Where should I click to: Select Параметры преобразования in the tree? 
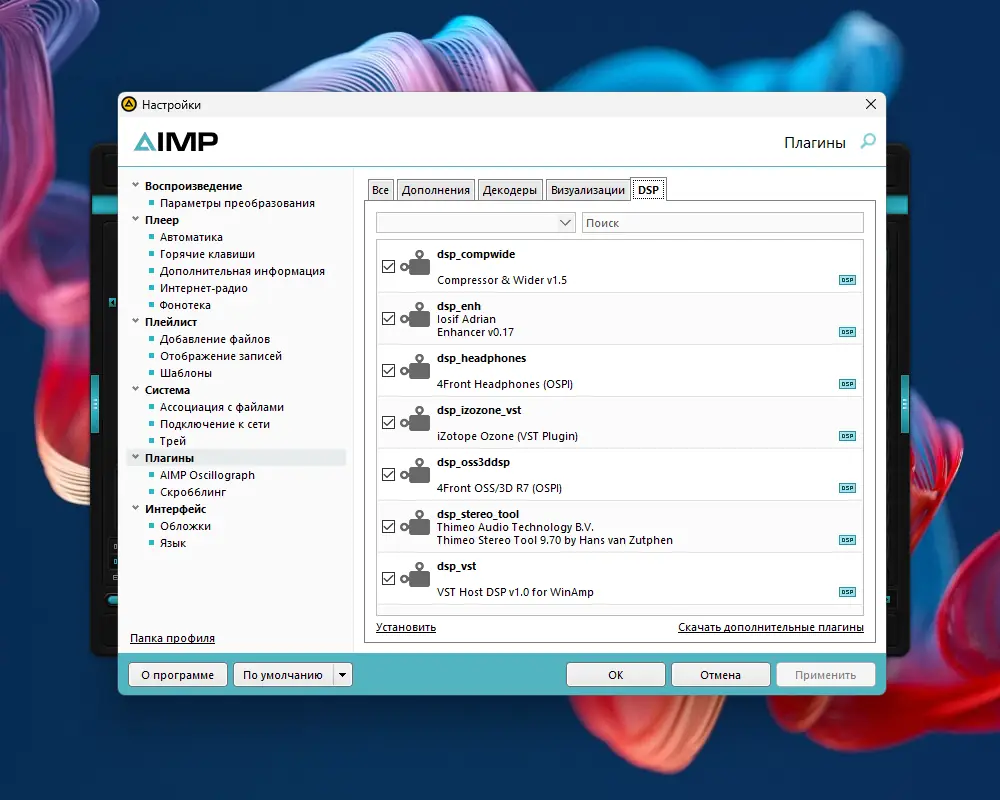pos(237,203)
